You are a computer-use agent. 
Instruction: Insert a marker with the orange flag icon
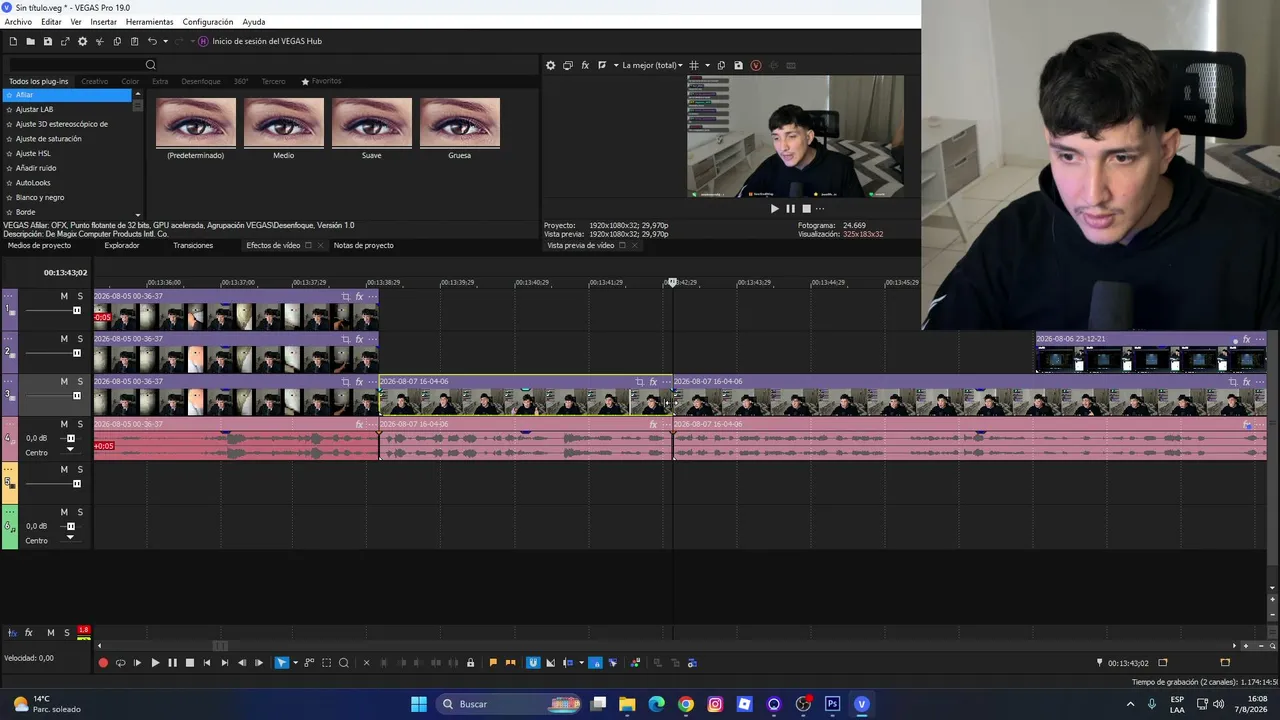[493, 663]
